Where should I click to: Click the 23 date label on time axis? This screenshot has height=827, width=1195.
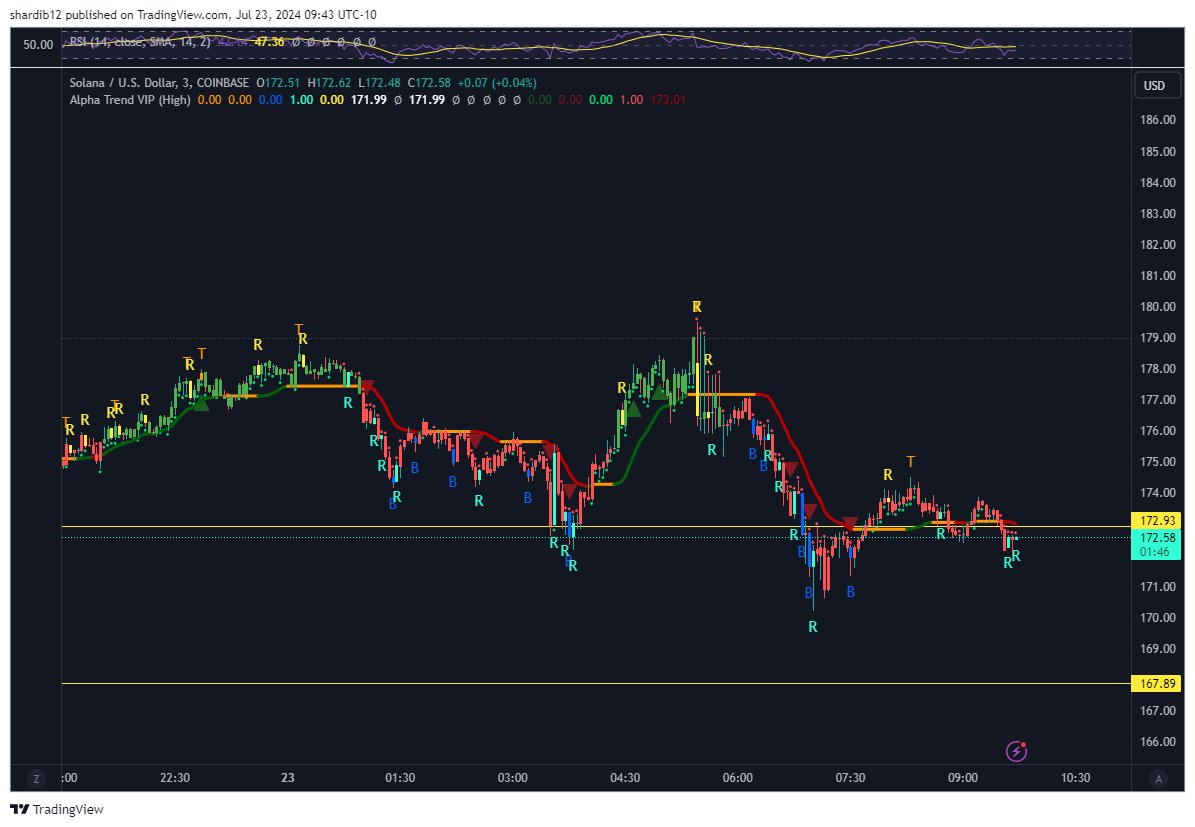pyautogui.click(x=287, y=778)
